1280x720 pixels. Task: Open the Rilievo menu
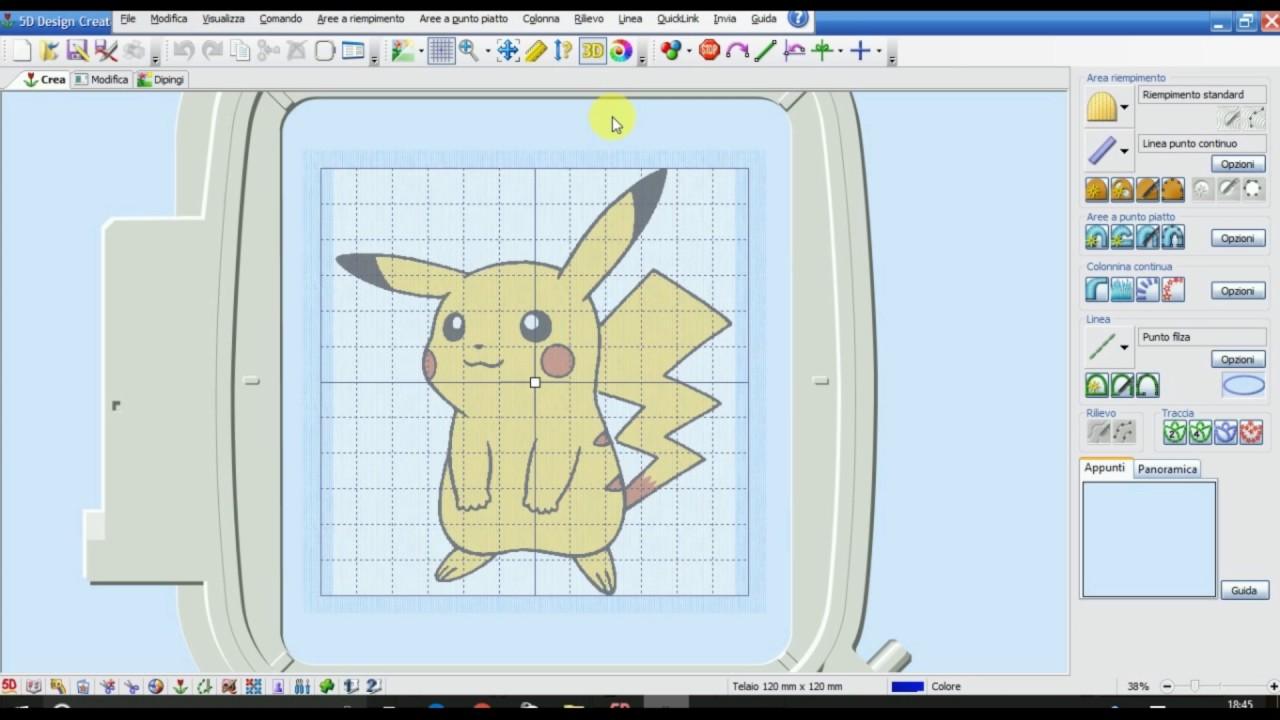[589, 18]
